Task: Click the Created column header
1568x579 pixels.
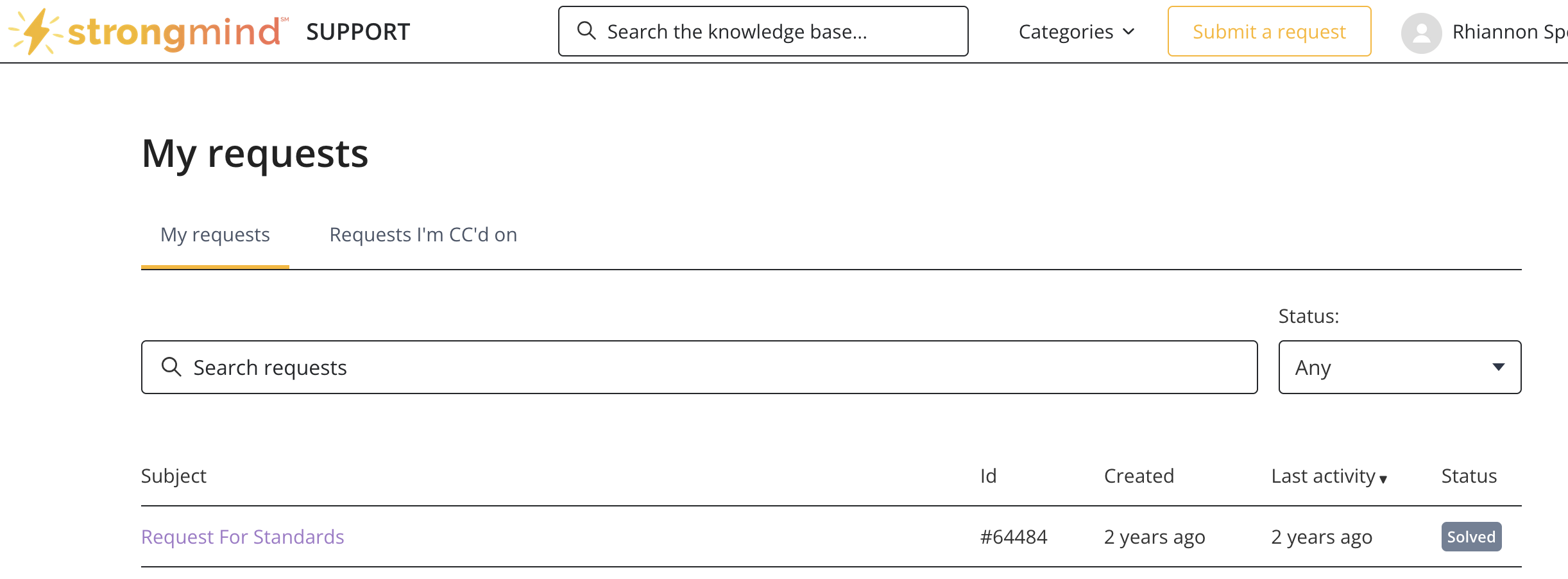Action: [1139, 476]
